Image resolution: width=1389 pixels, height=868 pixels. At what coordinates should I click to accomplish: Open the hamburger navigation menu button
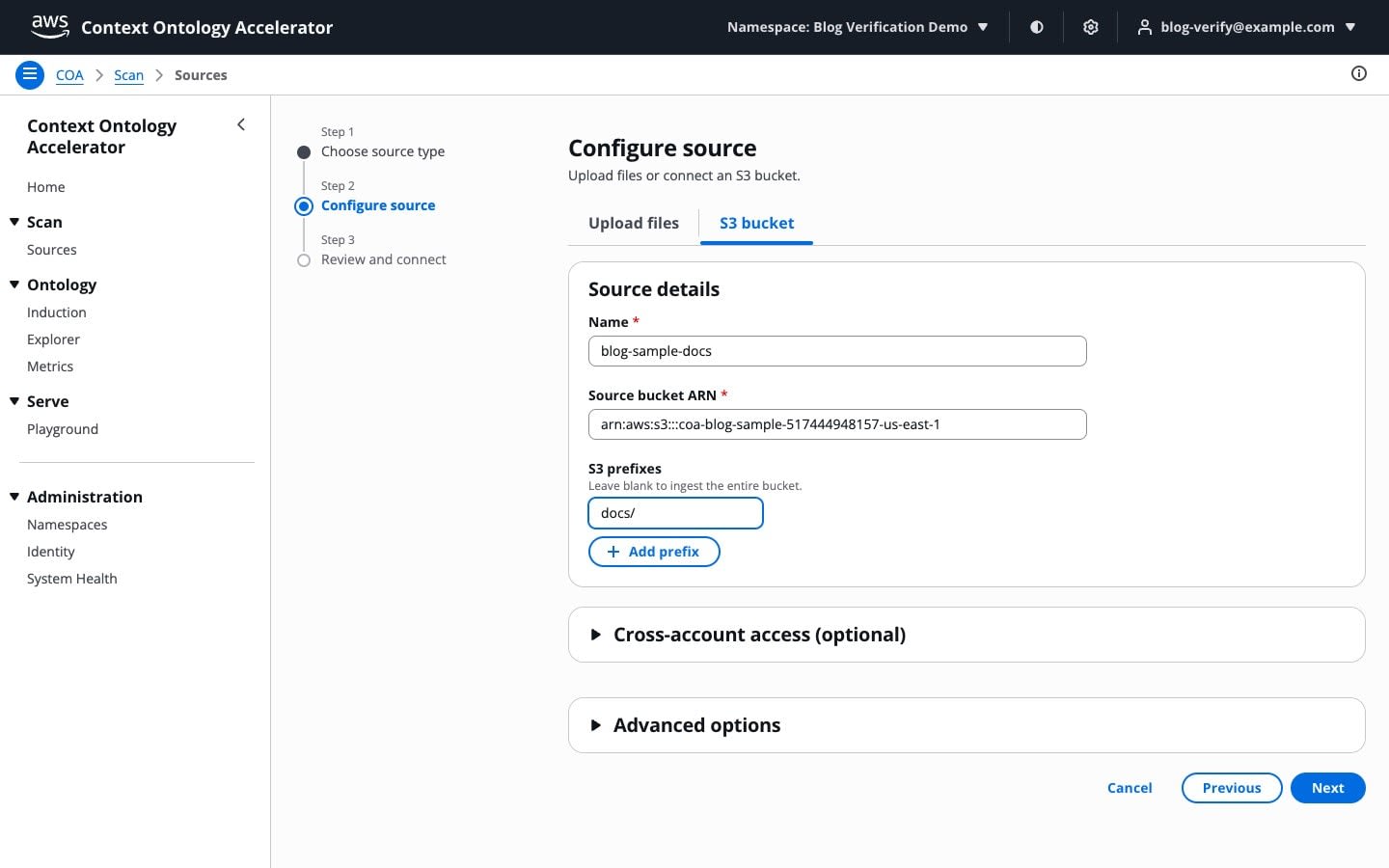click(30, 74)
